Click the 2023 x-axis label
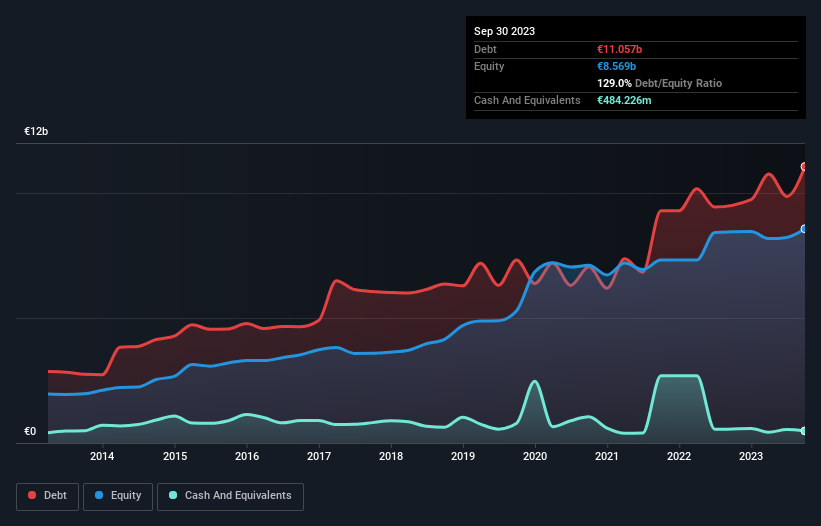This screenshot has width=821, height=526. (x=751, y=456)
